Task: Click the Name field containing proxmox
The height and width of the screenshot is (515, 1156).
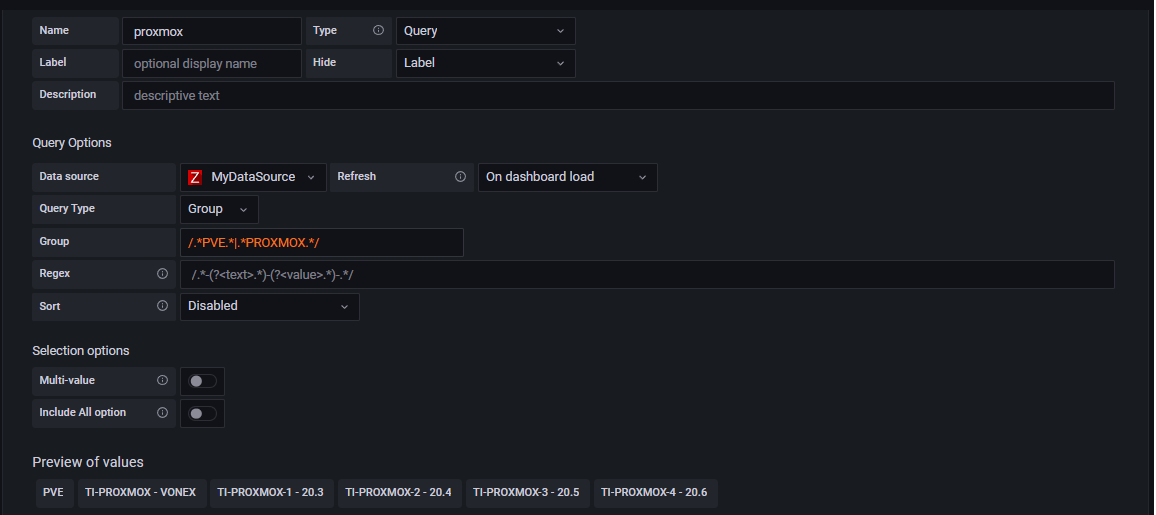Action: pos(211,31)
